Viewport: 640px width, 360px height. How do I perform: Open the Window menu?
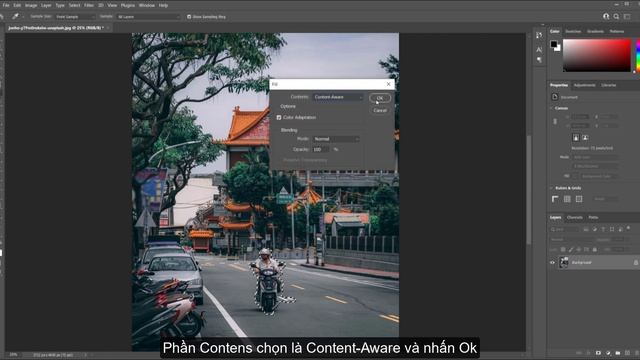click(x=147, y=5)
